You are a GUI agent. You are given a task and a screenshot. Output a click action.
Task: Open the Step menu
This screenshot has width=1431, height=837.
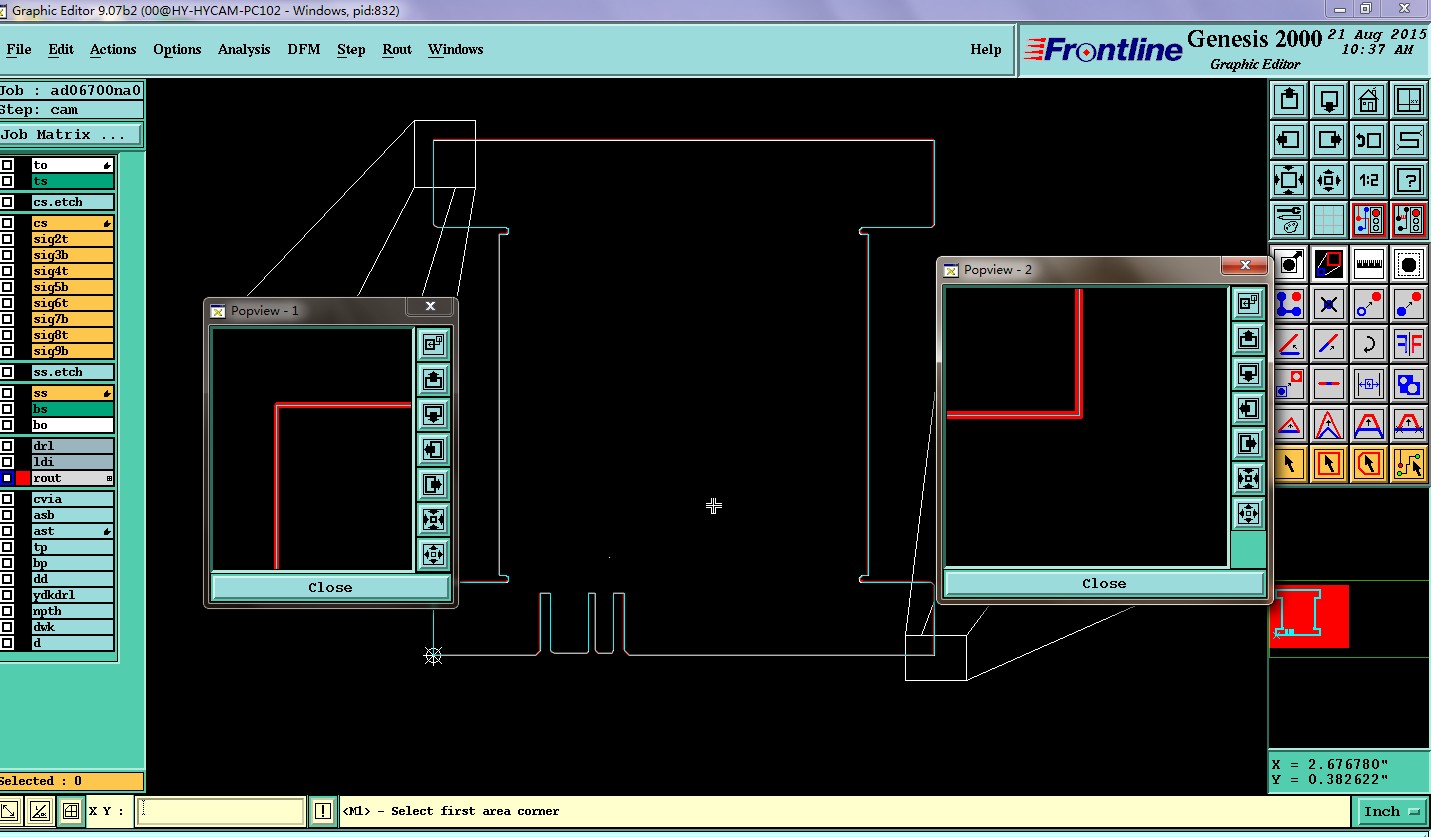tap(351, 49)
